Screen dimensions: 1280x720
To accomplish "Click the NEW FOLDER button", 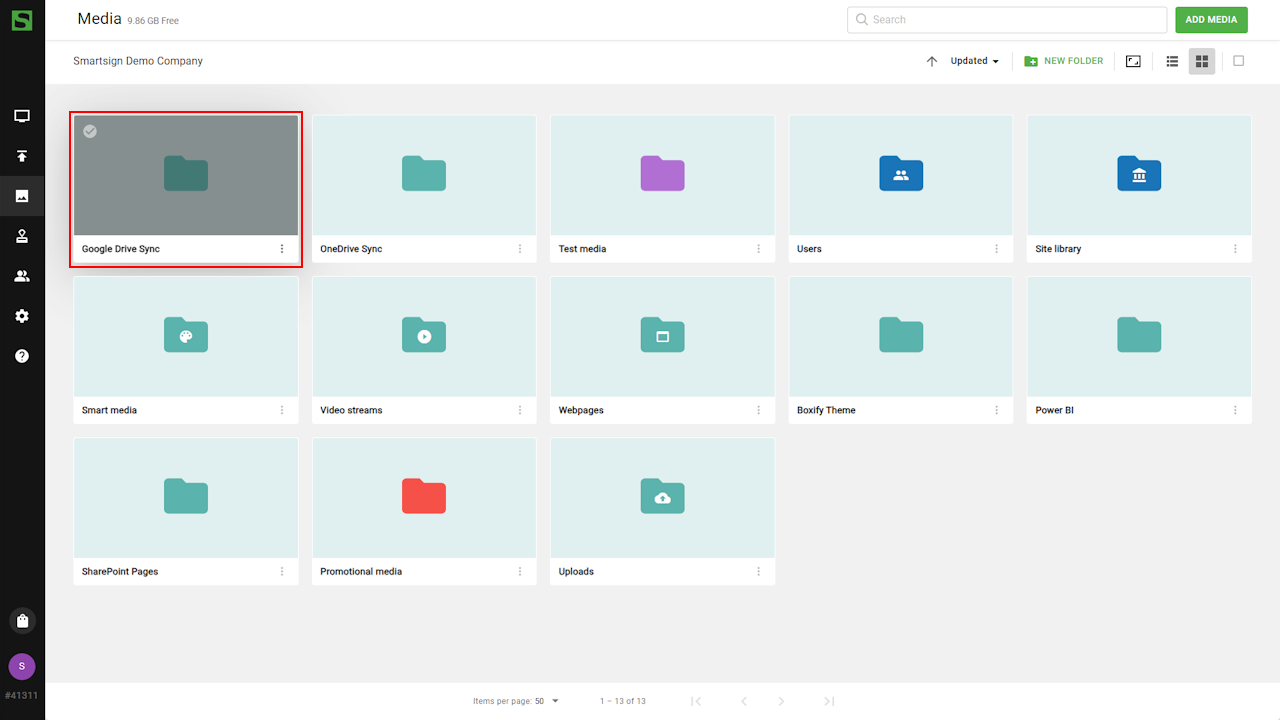I will click(x=1064, y=61).
